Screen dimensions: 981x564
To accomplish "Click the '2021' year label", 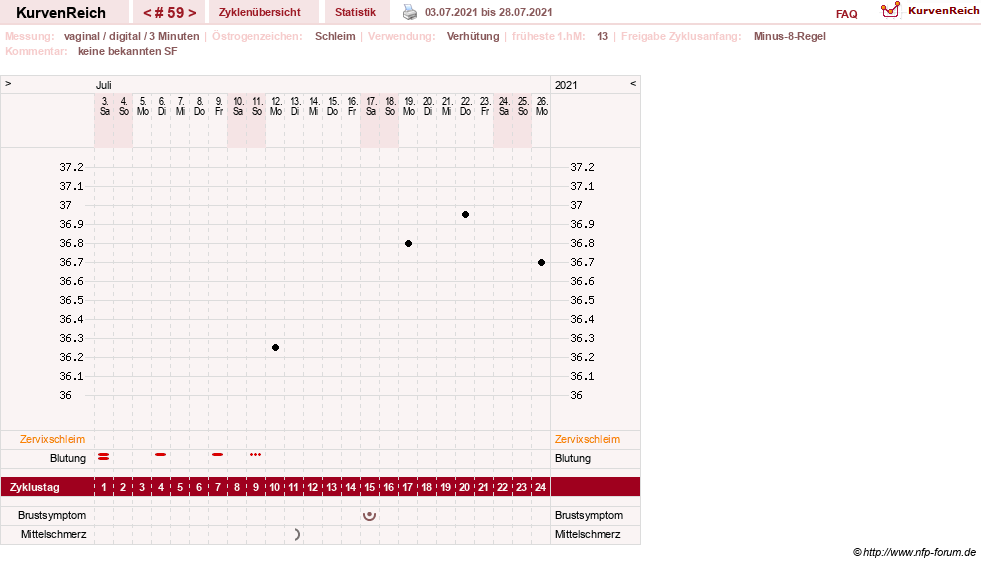I will (x=566, y=85).
